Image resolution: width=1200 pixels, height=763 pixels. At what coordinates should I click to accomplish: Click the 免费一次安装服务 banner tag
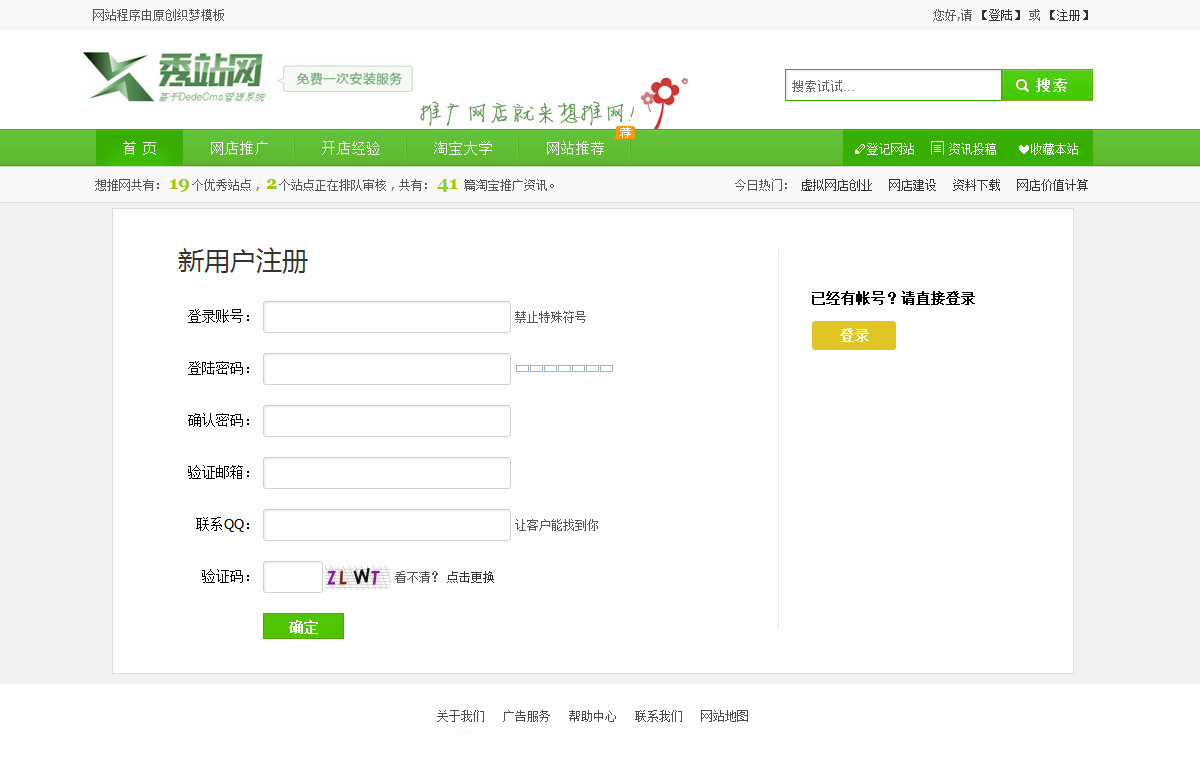click(348, 79)
